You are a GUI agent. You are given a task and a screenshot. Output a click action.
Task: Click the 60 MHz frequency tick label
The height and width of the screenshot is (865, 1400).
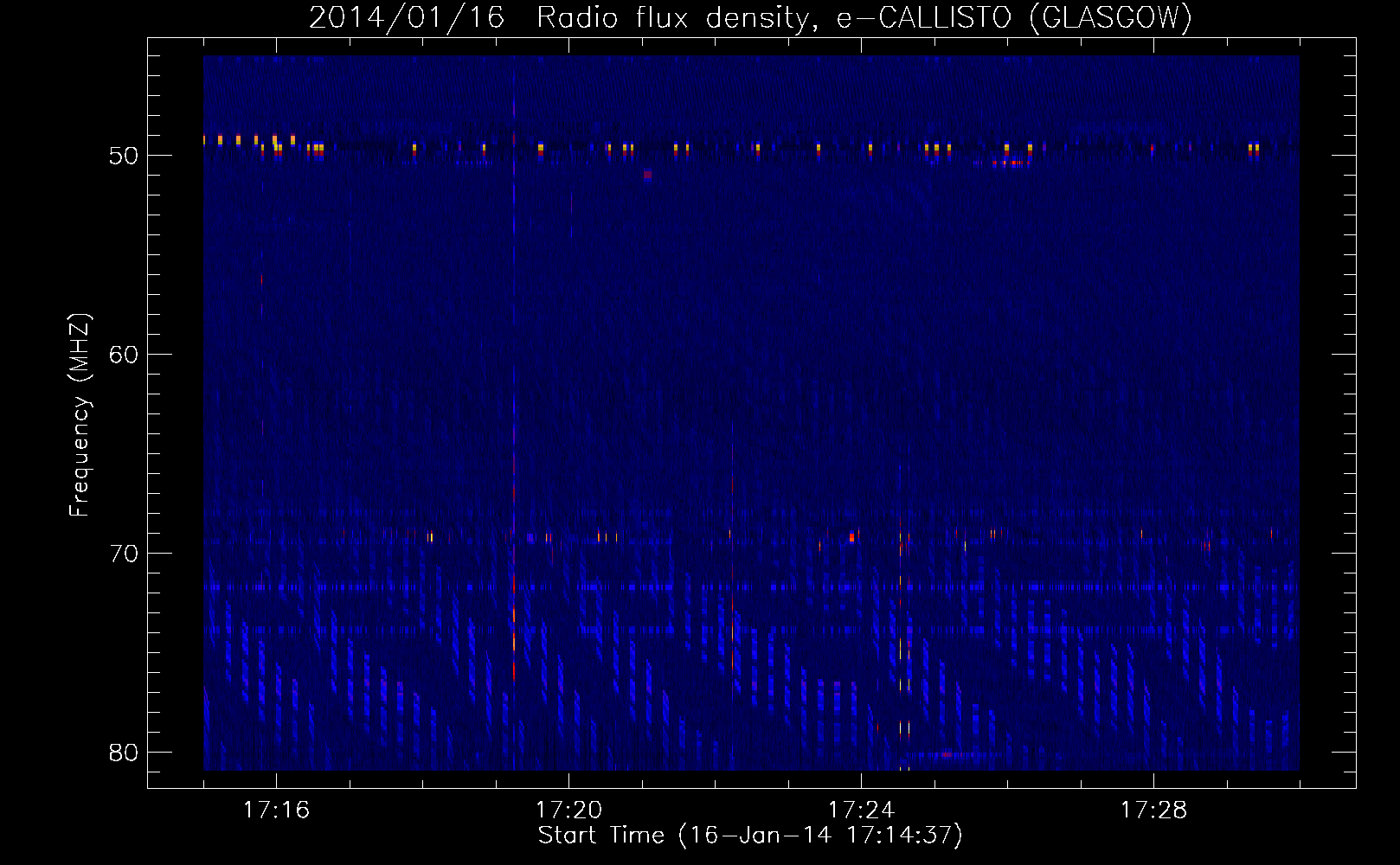tap(124, 355)
